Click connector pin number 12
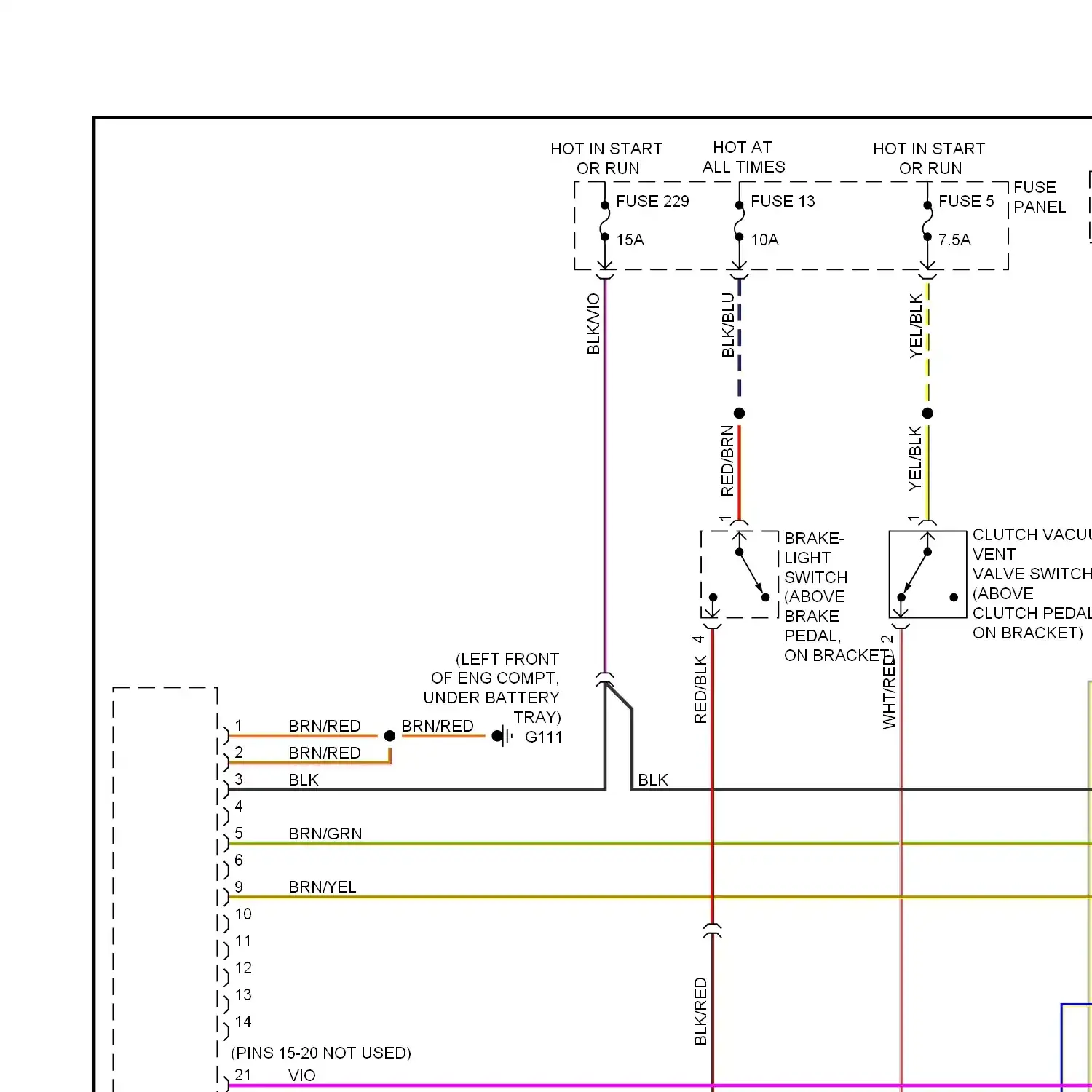The height and width of the screenshot is (1092, 1092). point(243,968)
